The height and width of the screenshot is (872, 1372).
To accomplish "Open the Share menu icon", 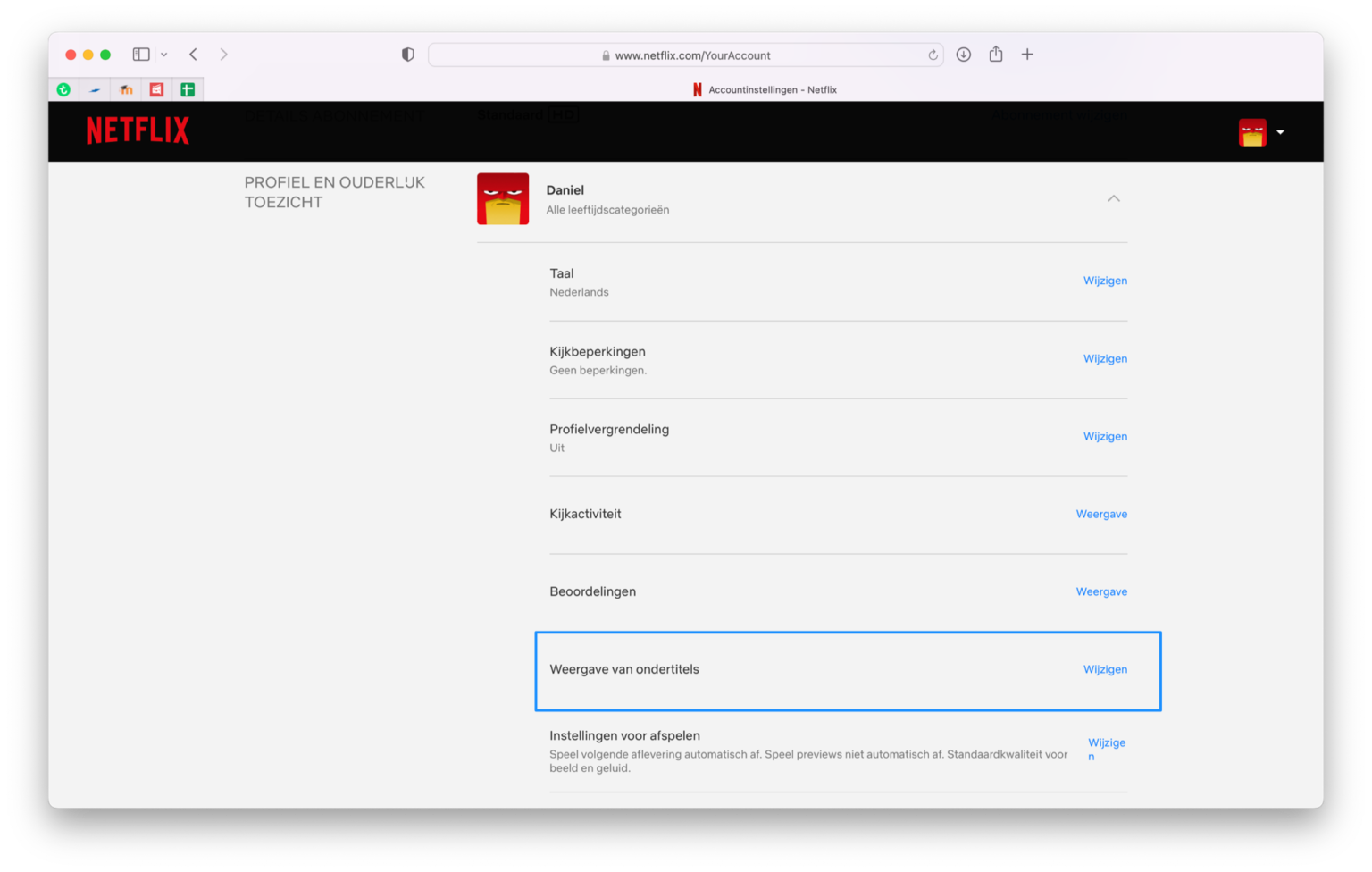I will [996, 54].
